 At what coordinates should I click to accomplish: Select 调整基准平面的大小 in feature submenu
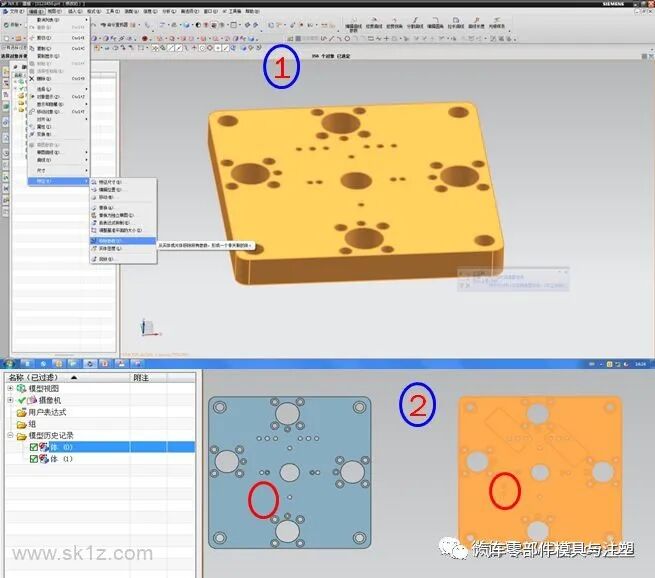coord(123,230)
